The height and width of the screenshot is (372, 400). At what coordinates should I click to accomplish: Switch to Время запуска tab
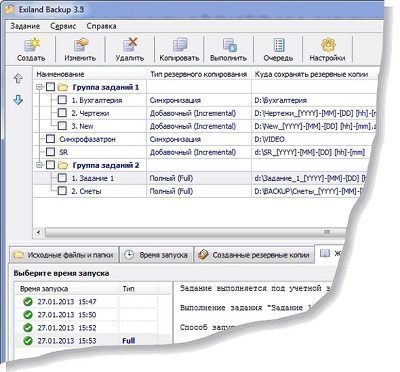(156, 255)
